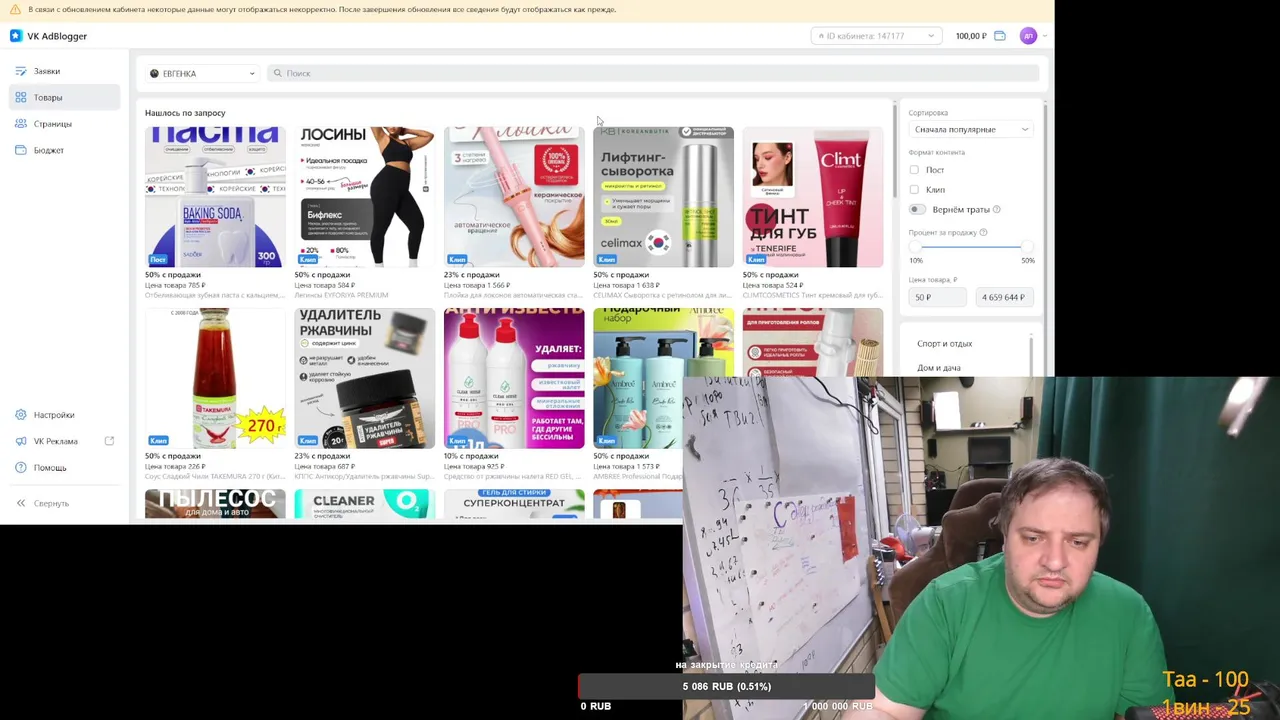This screenshot has height=720, width=1280.
Task: Toggle the Вернём траты switch
Action: [917, 209]
